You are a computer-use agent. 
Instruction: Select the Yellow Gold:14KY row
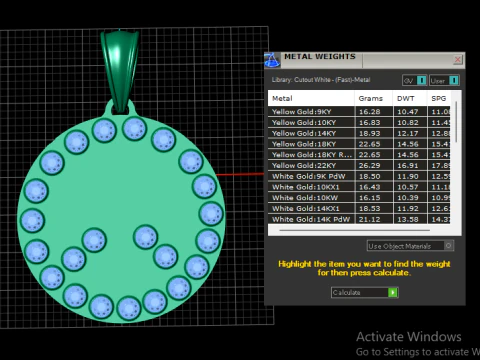click(x=359, y=133)
